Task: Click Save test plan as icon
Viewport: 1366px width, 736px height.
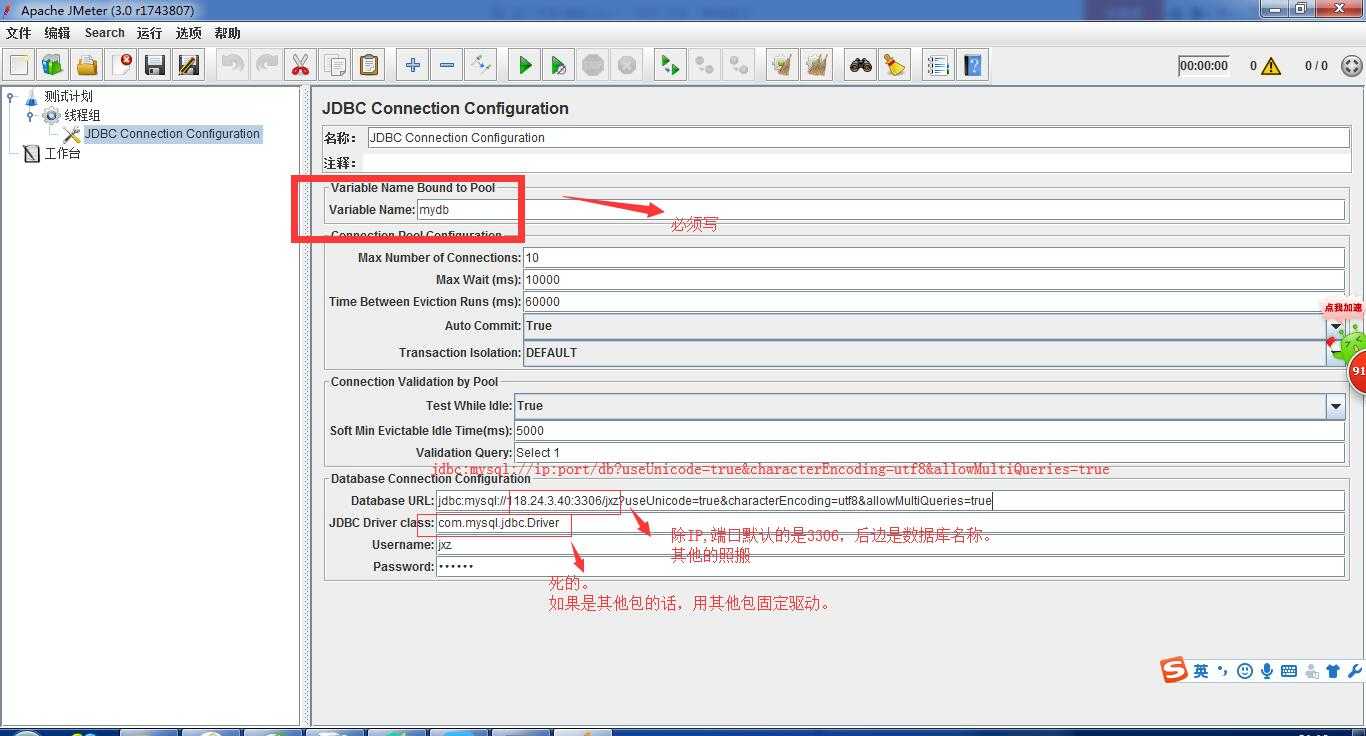Action: tap(189, 65)
